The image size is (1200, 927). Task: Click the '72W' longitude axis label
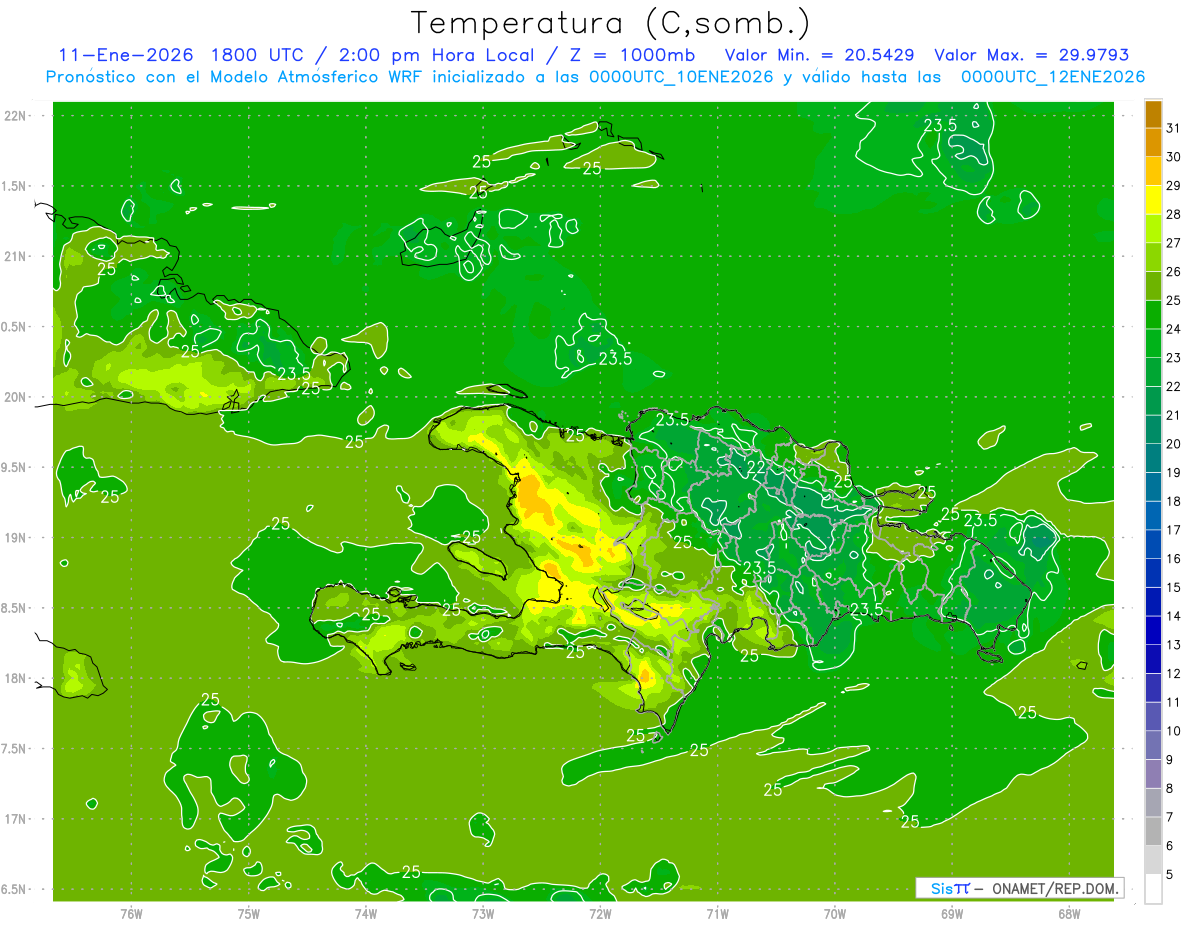[x=600, y=913]
